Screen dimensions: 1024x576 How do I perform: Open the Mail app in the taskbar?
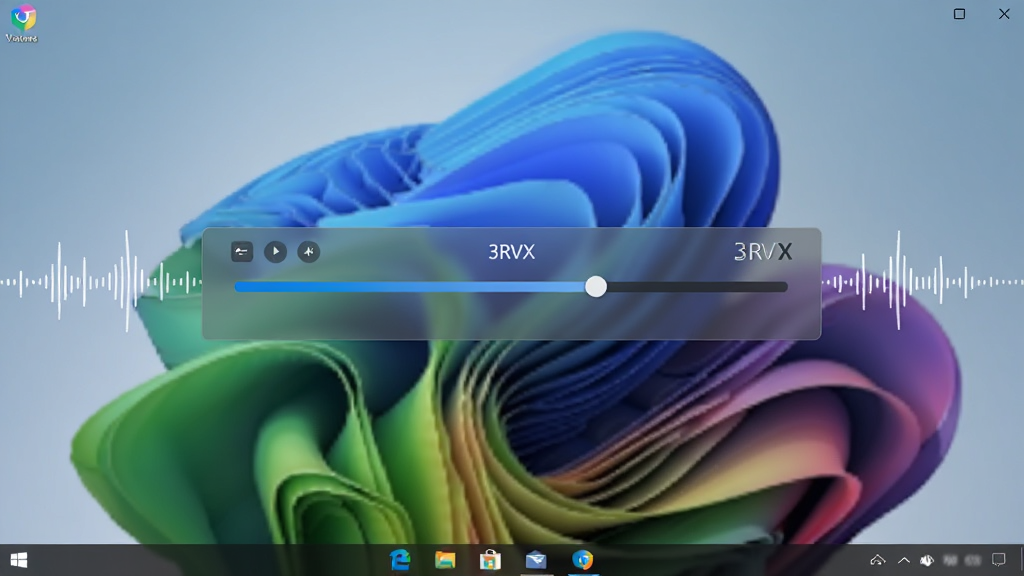click(x=536, y=560)
